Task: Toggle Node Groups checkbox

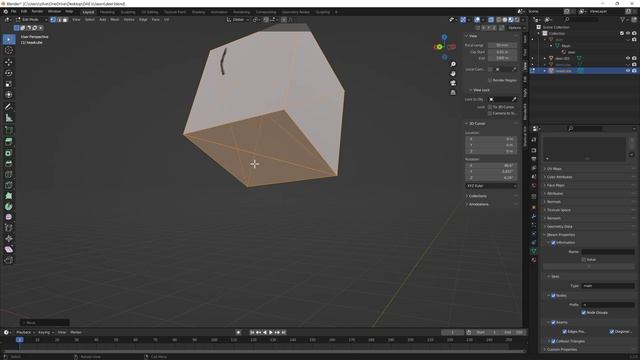Action: (x=584, y=313)
